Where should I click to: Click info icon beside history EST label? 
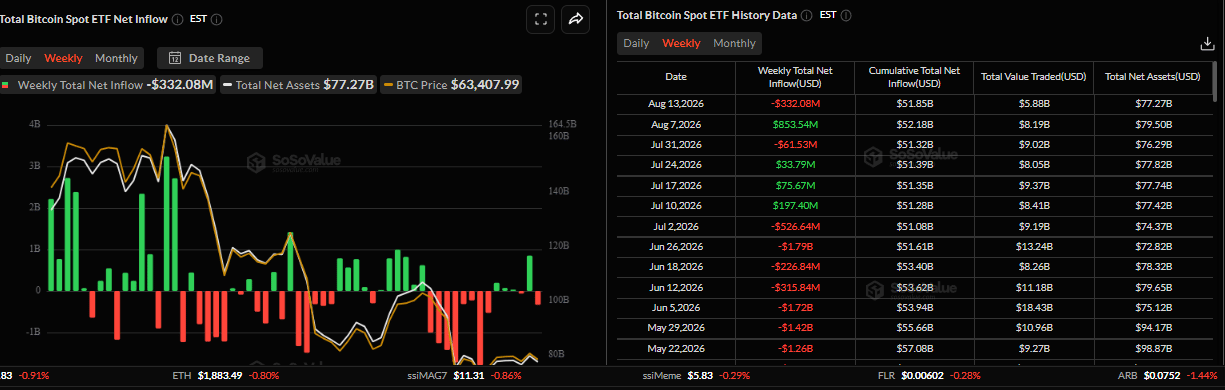pyautogui.click(x=847, y=16)
